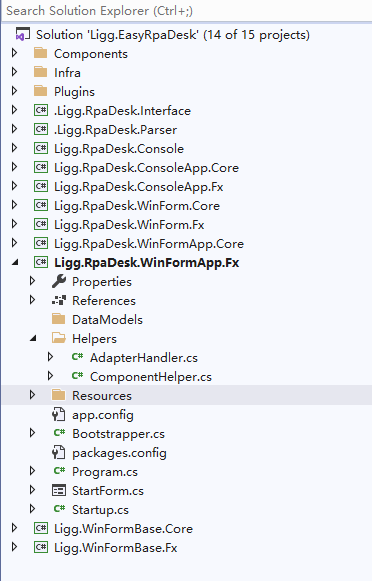The image size is (372, 581).
Task: Expand the Ligg.RpaDesk.WinFormApp.Core project arrow
Action: [x=14, y=243]
